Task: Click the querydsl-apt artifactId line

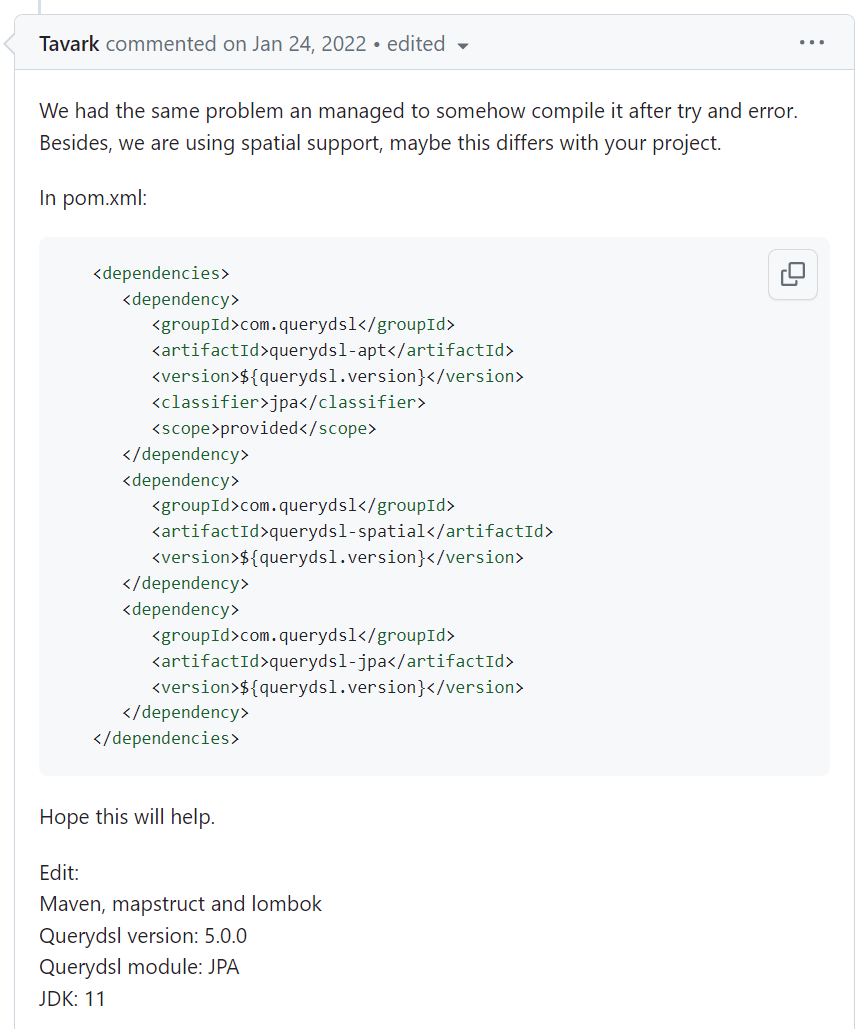Action: coord(332,350)
